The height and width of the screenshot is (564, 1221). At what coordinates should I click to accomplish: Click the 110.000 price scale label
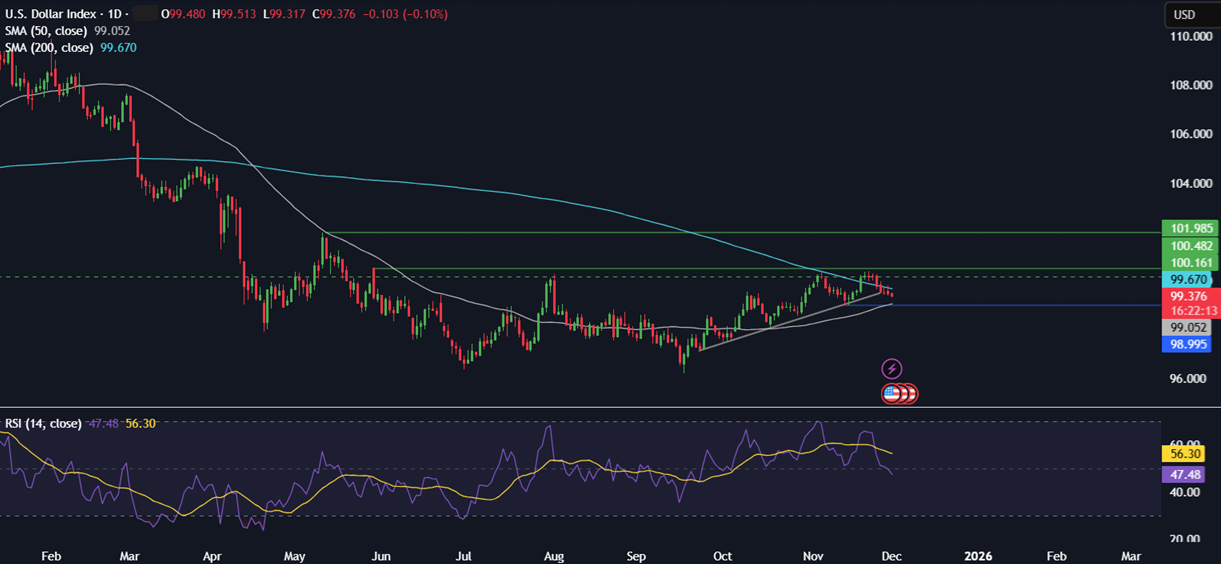pos(1189,36)
